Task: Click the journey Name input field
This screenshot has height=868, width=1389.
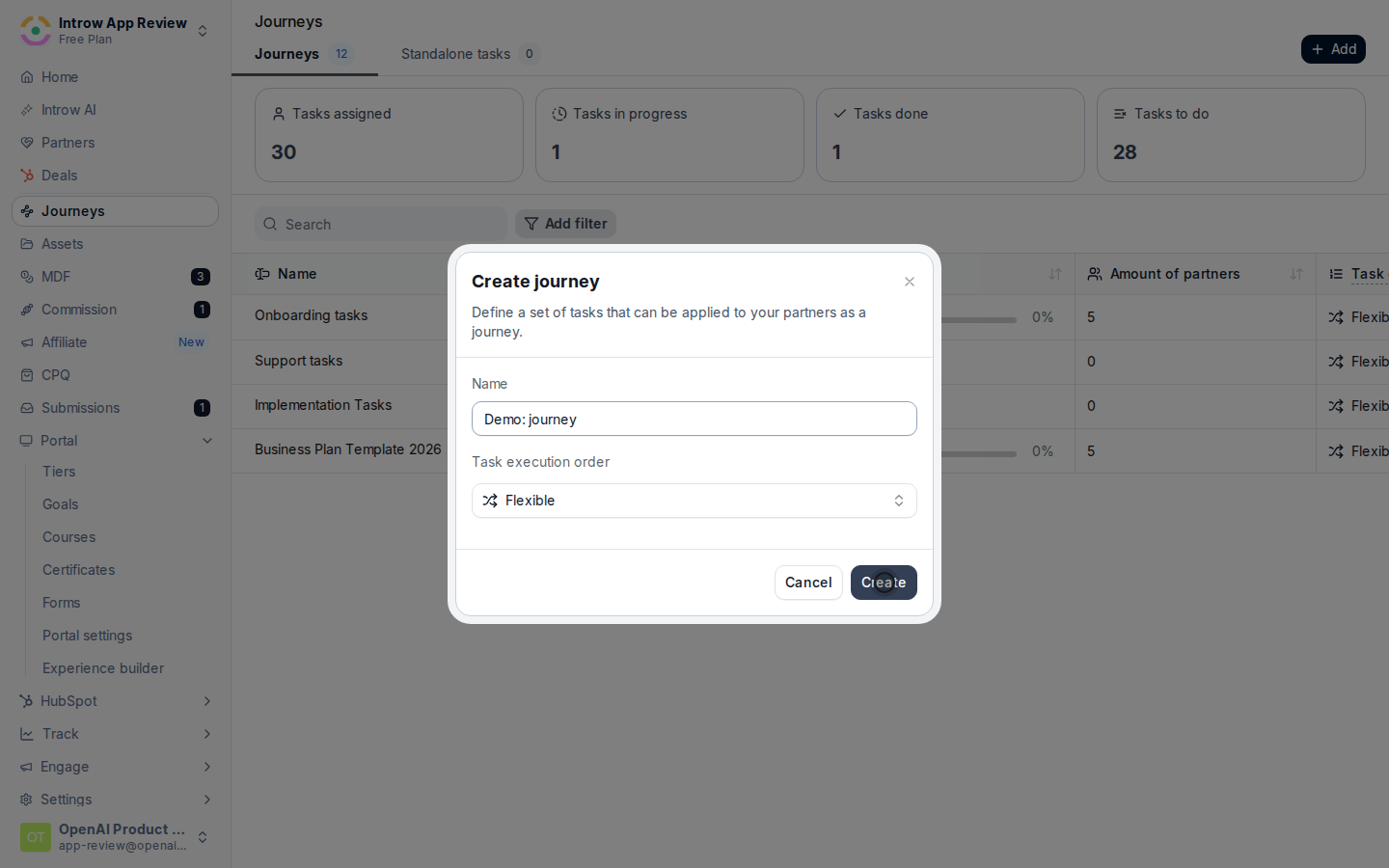Action: coord(694,419)
